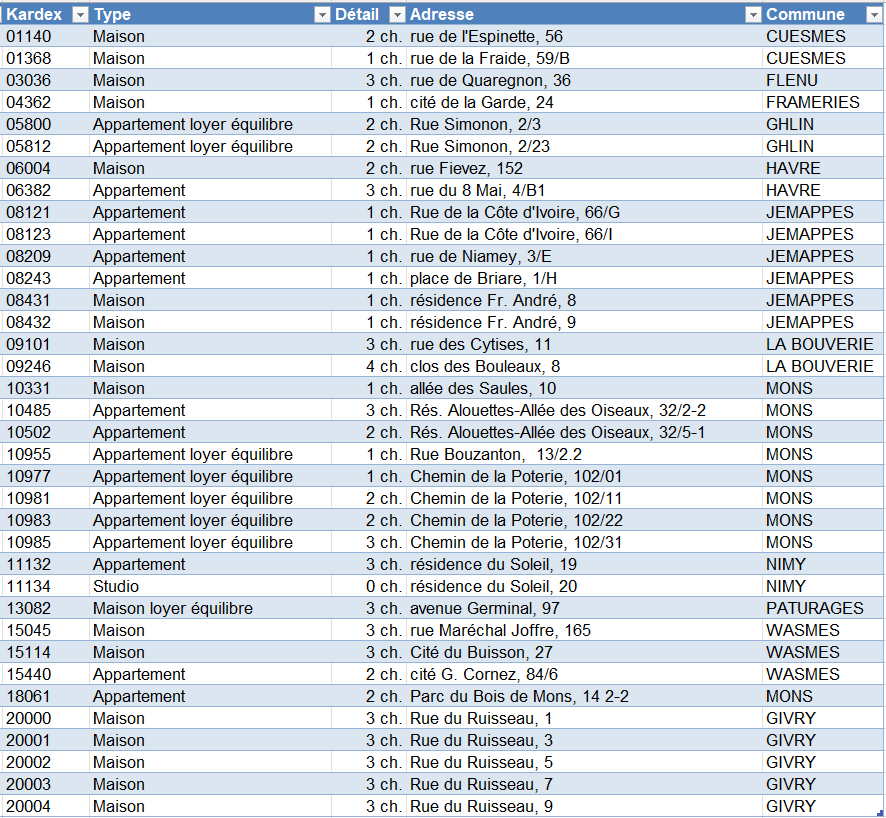This screenshot has width=886, height=818.
Task: Open the Kardex column filter dropdown
Action: tap(78, 14)
